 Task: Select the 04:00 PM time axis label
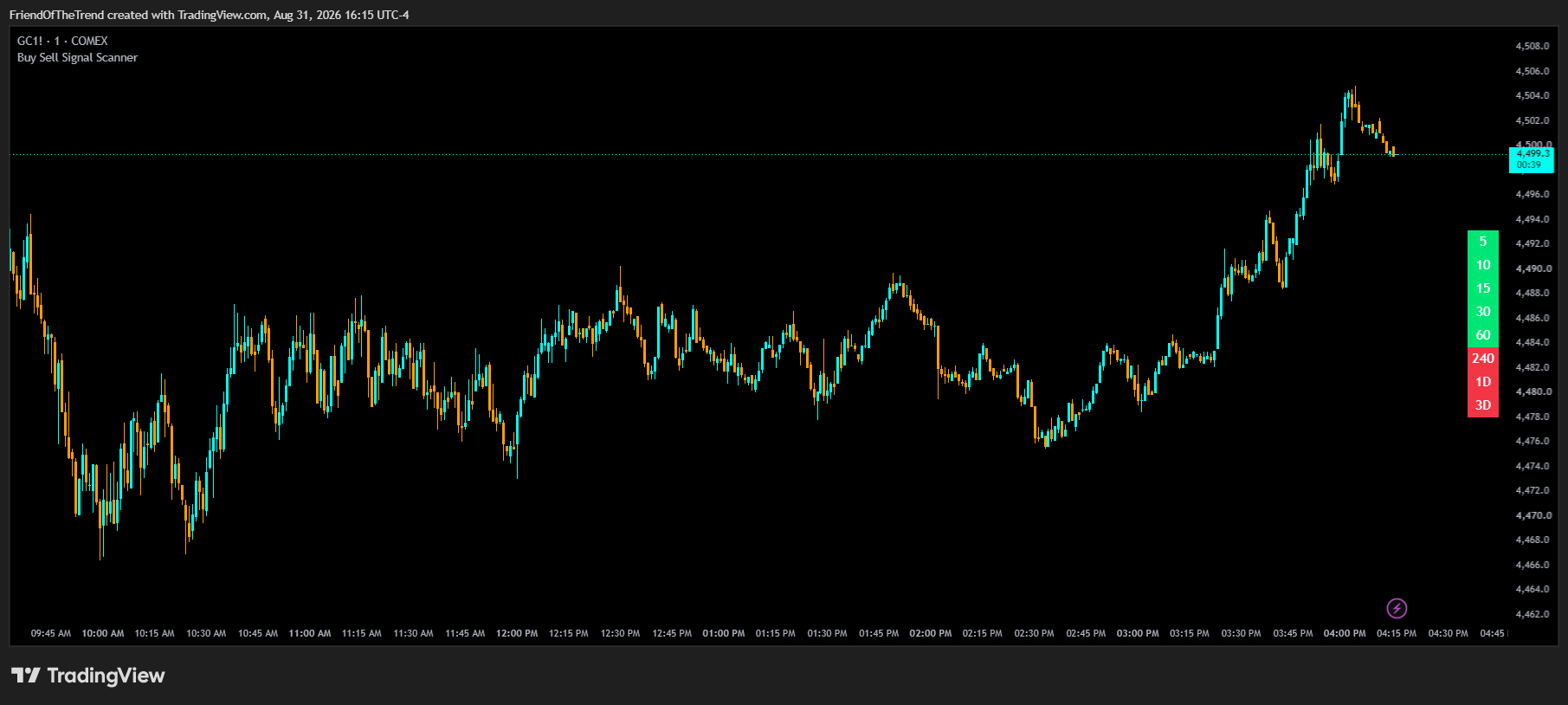pos(1345,633)
